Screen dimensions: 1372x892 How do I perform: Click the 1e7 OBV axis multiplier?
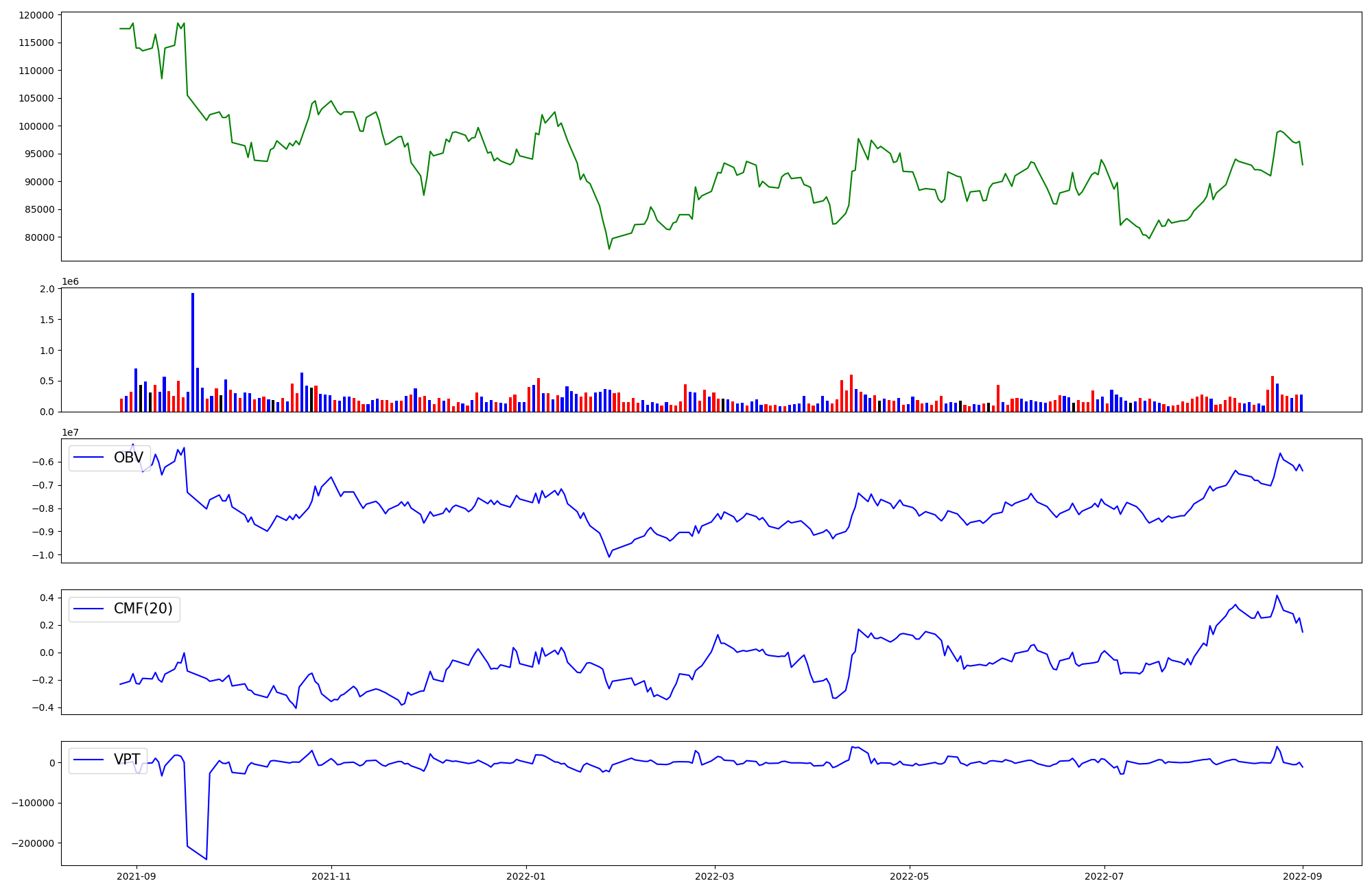pyautogui.click(x=70, y=432)
